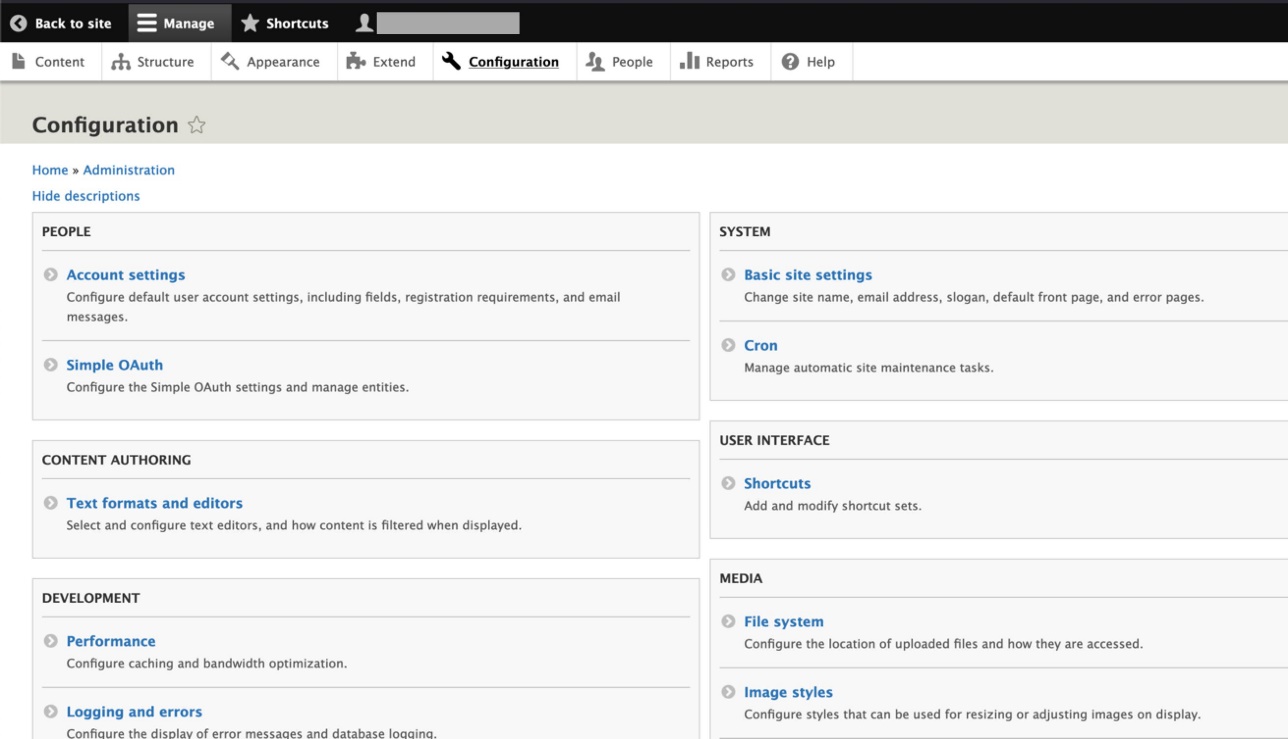Click the Back to site button

pyautogui.click(x=62, y=23)
